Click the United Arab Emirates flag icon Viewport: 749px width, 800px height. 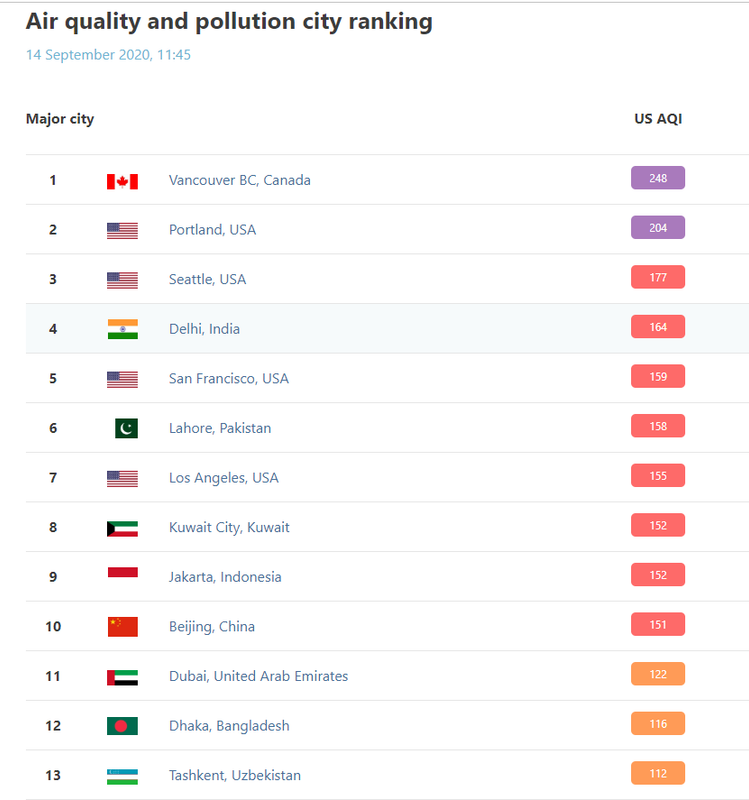click(122, 678)
